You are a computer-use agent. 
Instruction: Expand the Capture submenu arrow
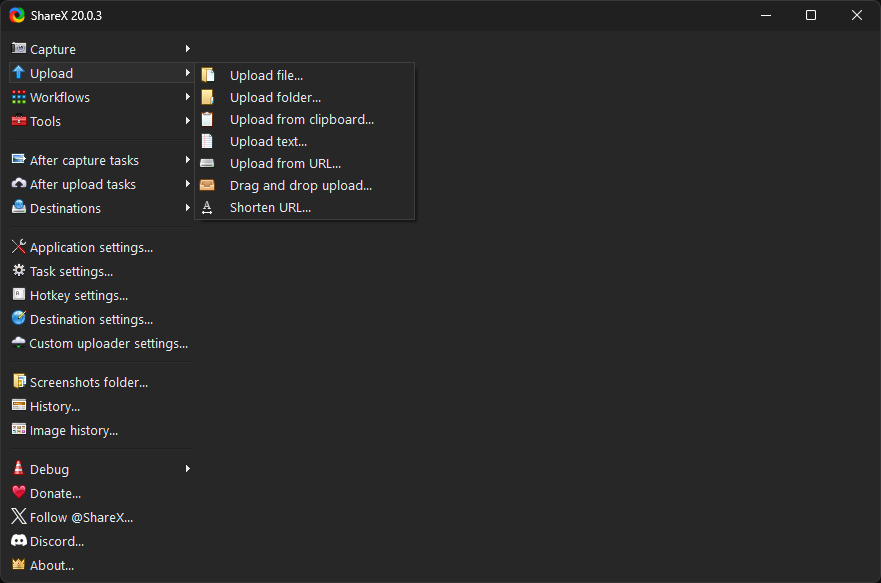188,49
